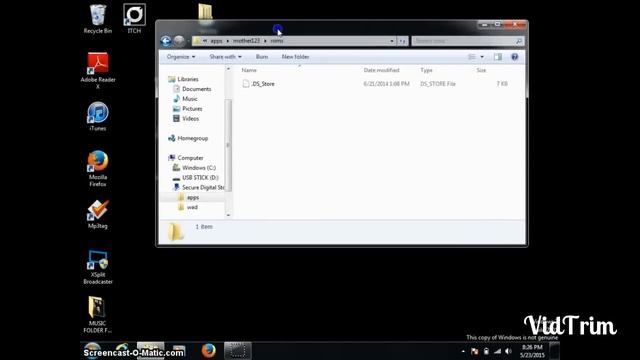Click the navigation pane scroll up arrow

point(228,69)
